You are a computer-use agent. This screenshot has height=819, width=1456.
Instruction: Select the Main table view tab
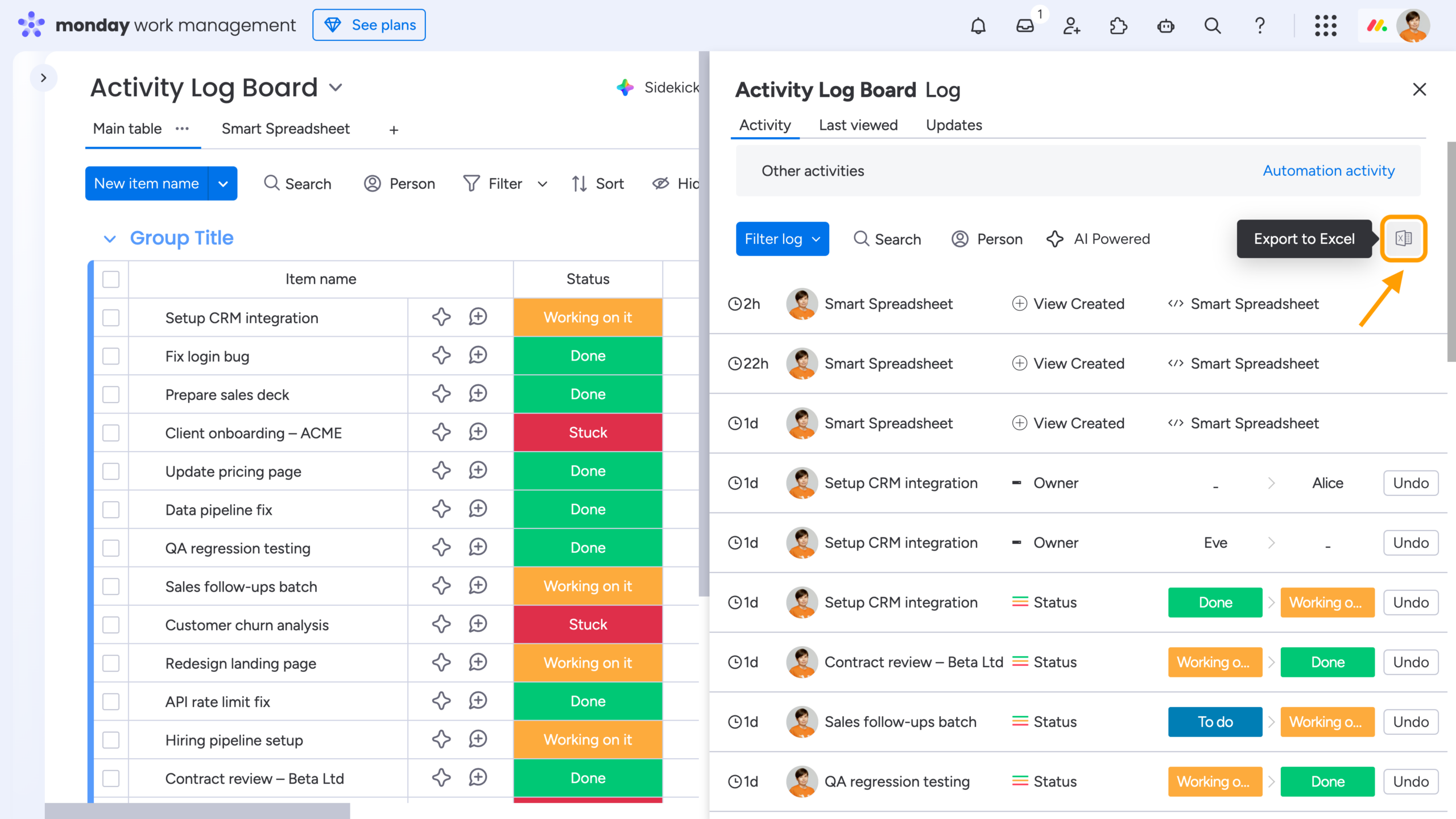click(127, 129)
